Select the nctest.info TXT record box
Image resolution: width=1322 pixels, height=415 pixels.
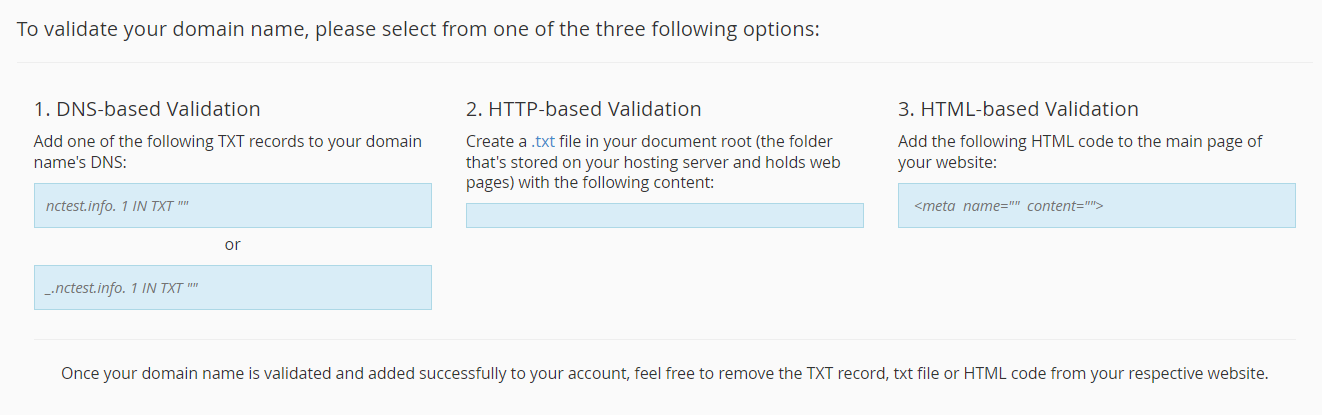click(x=233, y=205)
